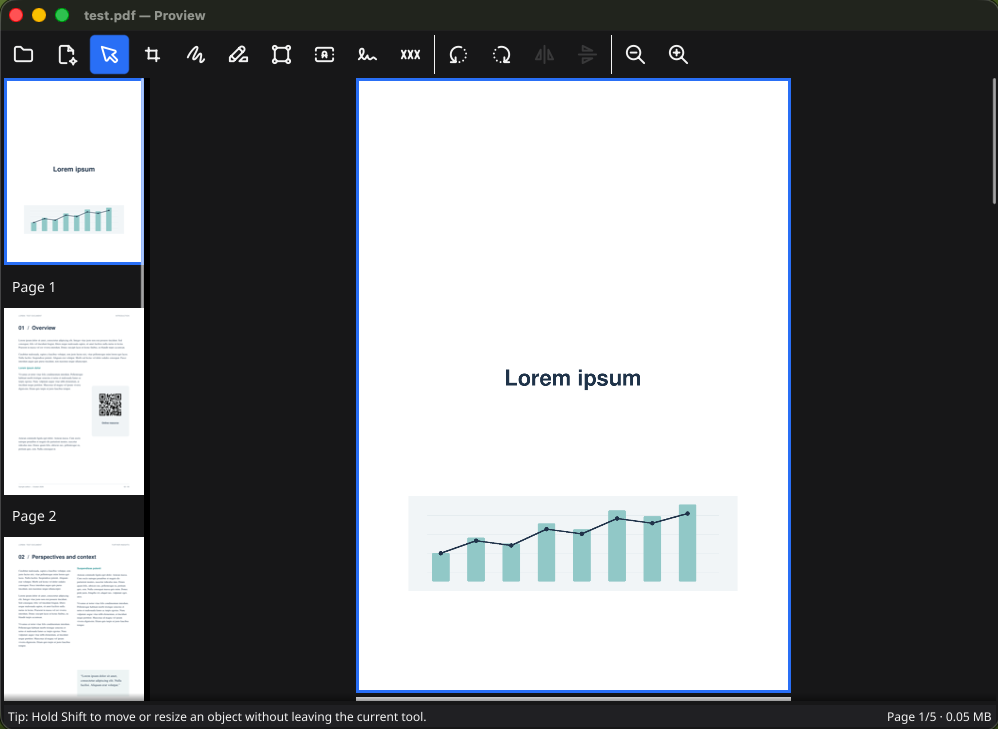Screen dimensions: 998x729
Task: Click the 'test.pdf — Proview' window title
Action: pos(144,15)
